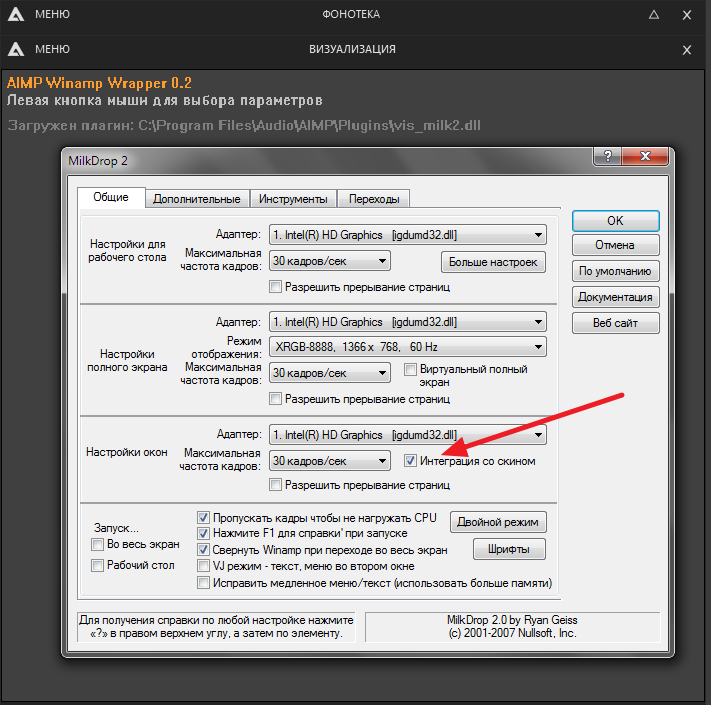Restore defaults with По умолчанию
Screen dimensions: 711x705
[615, 271]
